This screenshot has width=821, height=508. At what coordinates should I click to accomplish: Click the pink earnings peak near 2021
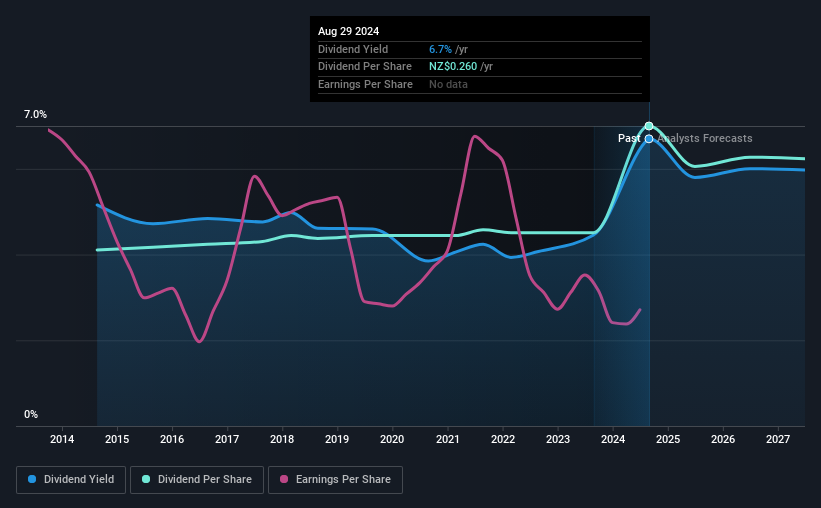click(474, 137)
